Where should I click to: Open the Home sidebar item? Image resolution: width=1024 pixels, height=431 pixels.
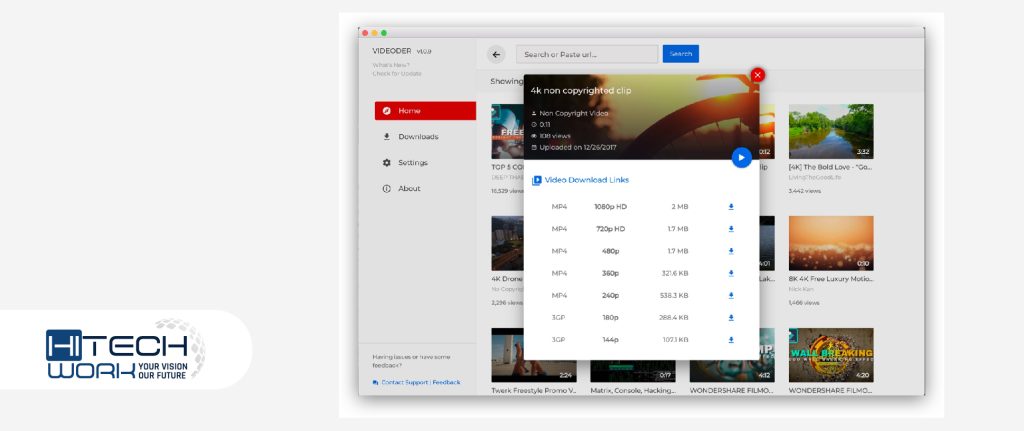425,111
